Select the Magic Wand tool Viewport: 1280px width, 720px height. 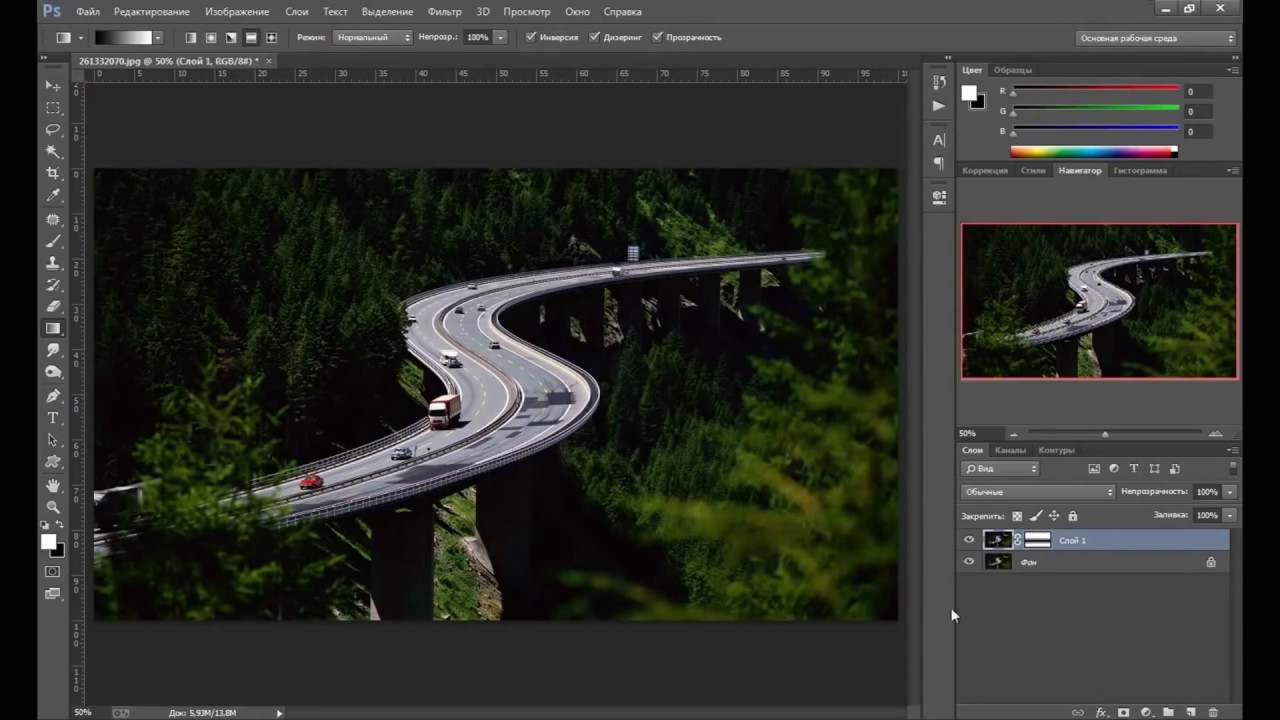pyautogui.click(x=53, y=151)
